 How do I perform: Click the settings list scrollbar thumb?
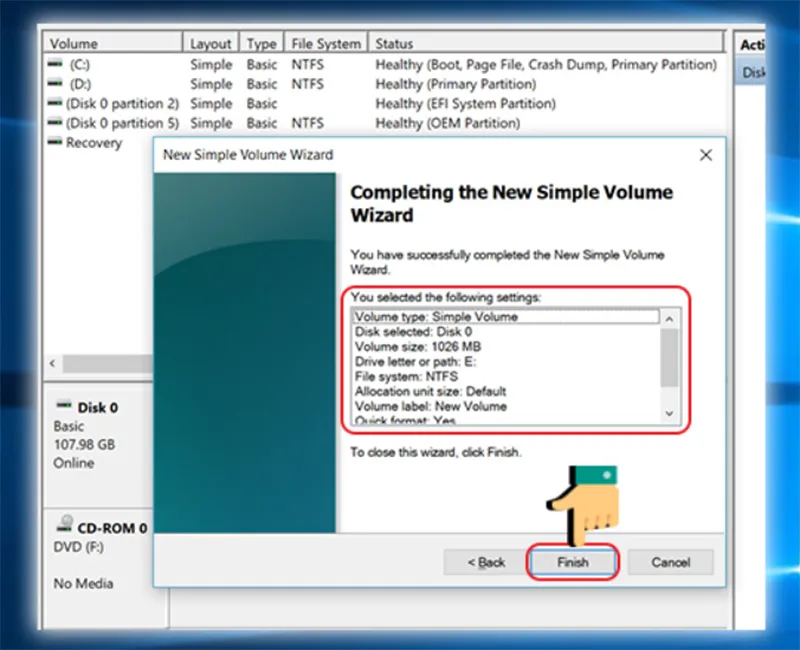pos(669,358)
